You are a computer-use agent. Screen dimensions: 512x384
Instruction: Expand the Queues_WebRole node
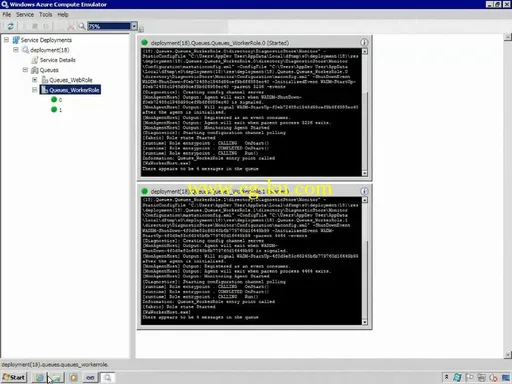(34, 80)
